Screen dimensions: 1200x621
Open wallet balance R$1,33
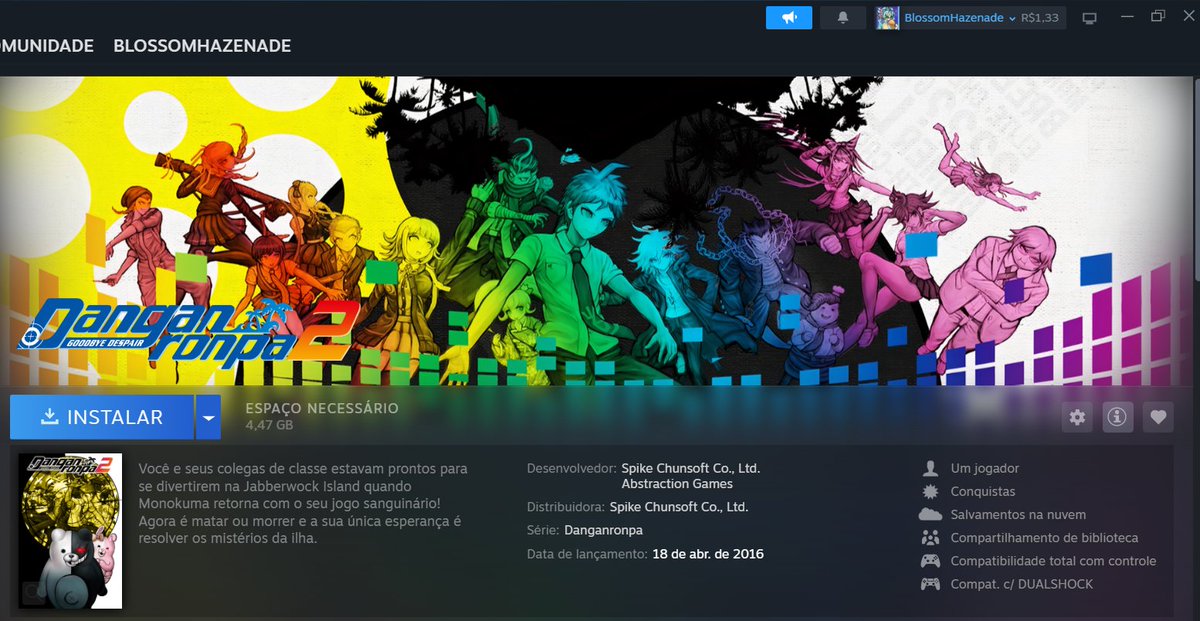click(1040, 18)
